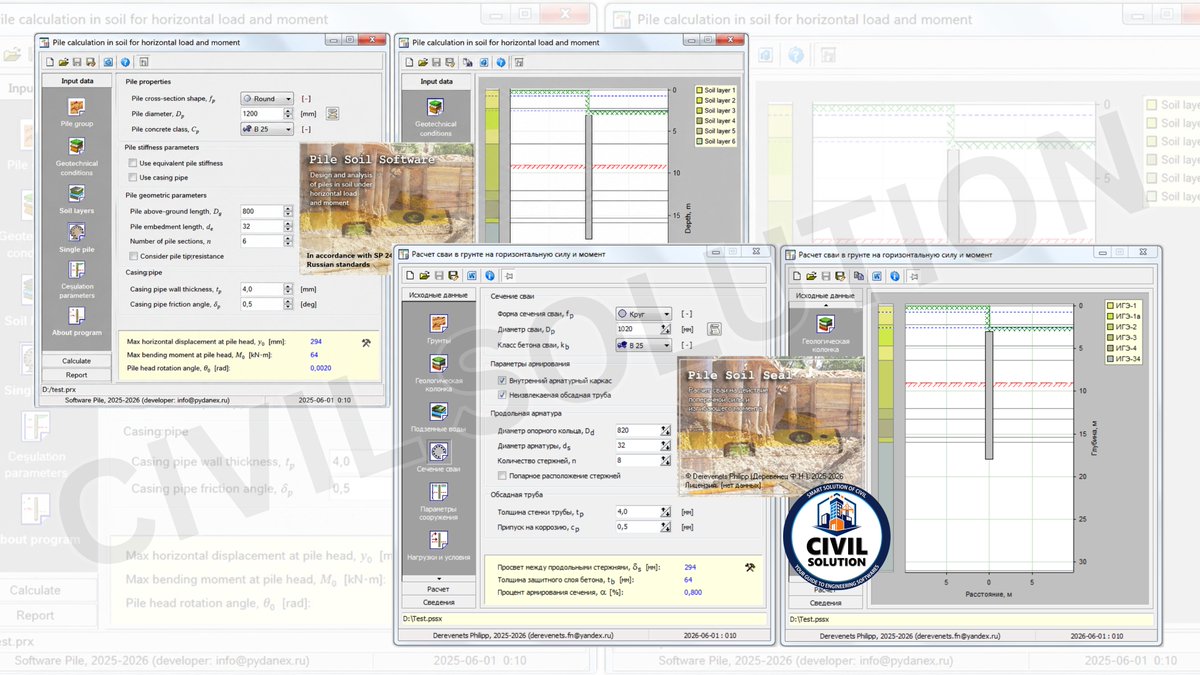1200x675 pixels.
Task: Click hammer icon in Russian results panel
Action: (750, 567)
